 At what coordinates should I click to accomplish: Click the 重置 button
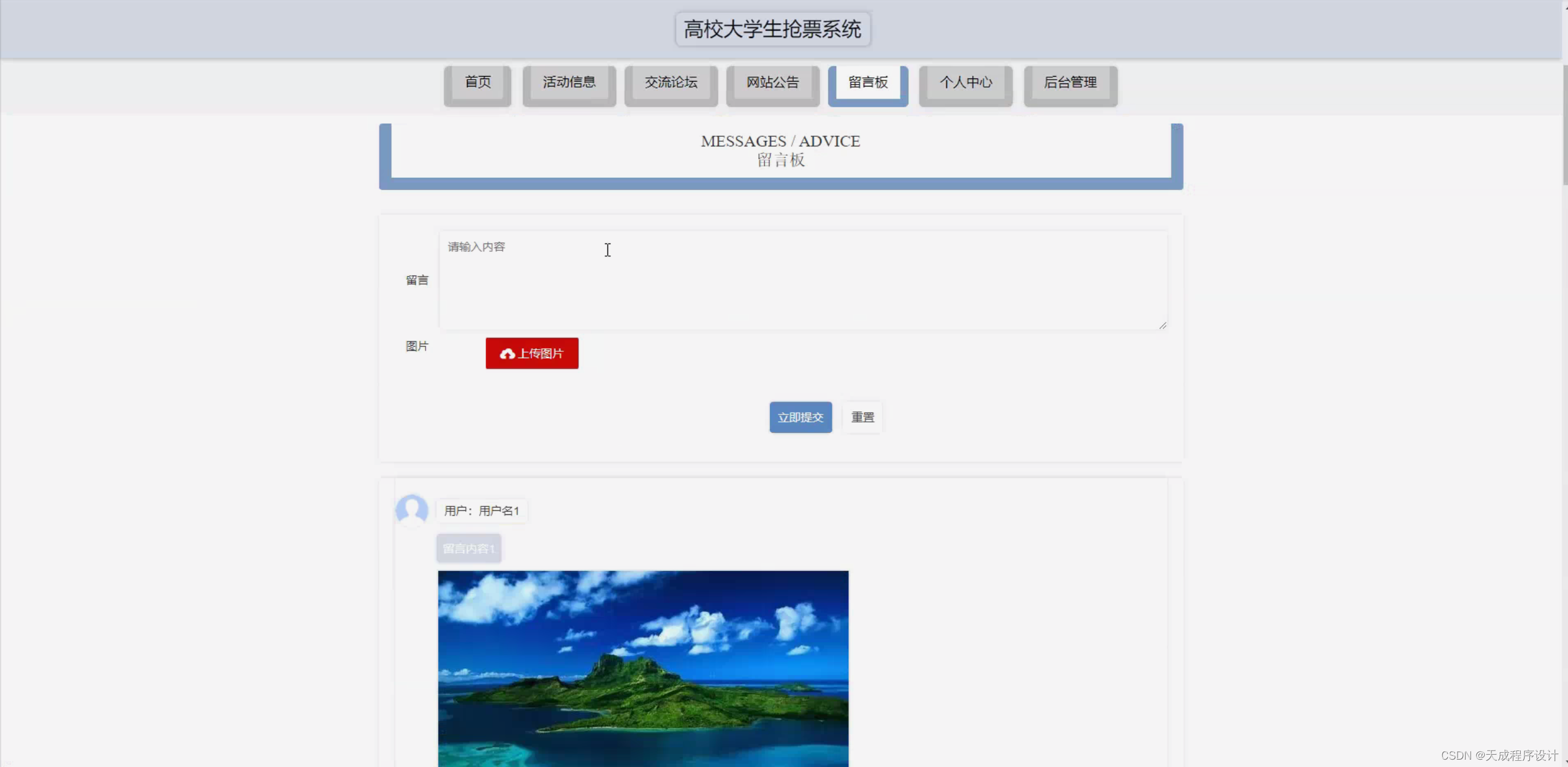pyautogui.click(x=862, y=418)
